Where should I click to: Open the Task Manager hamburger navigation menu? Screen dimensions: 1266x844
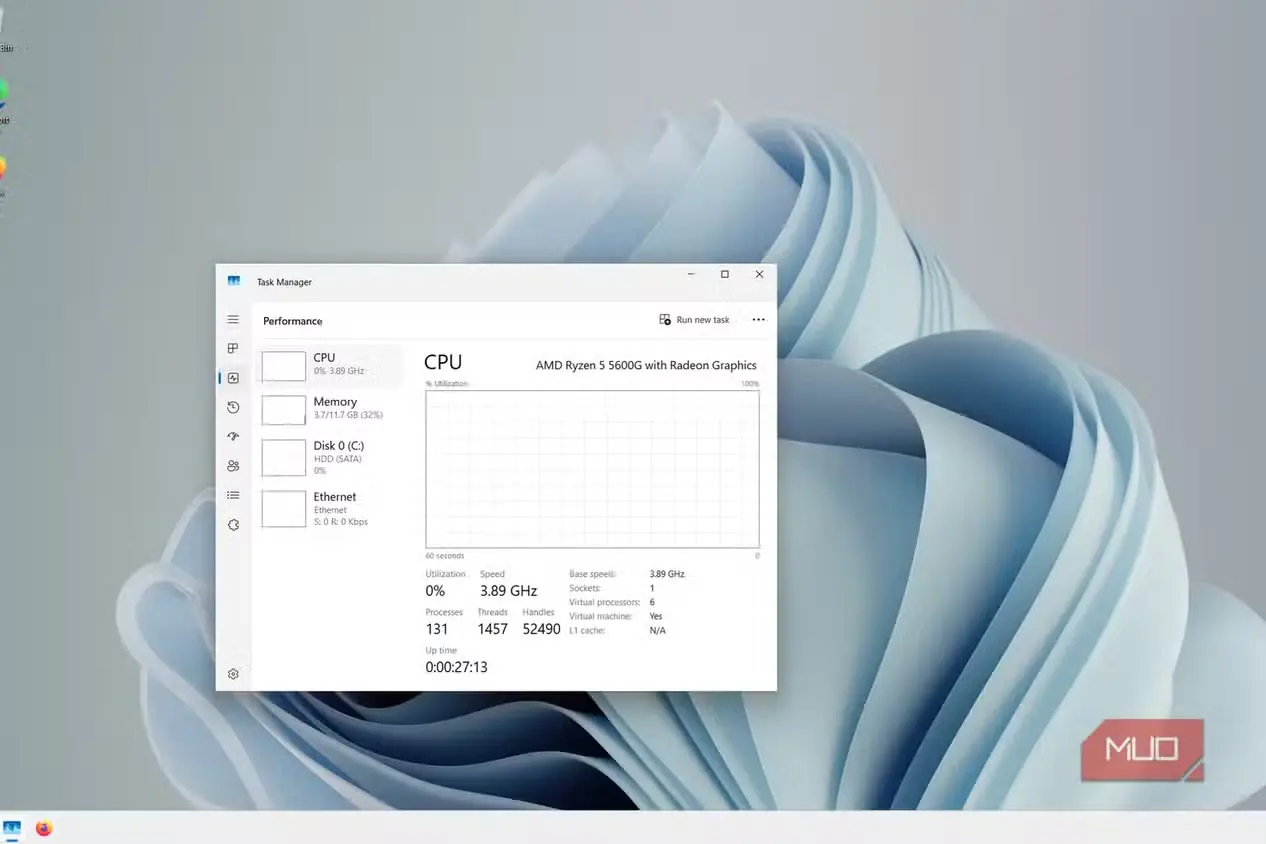233,320
